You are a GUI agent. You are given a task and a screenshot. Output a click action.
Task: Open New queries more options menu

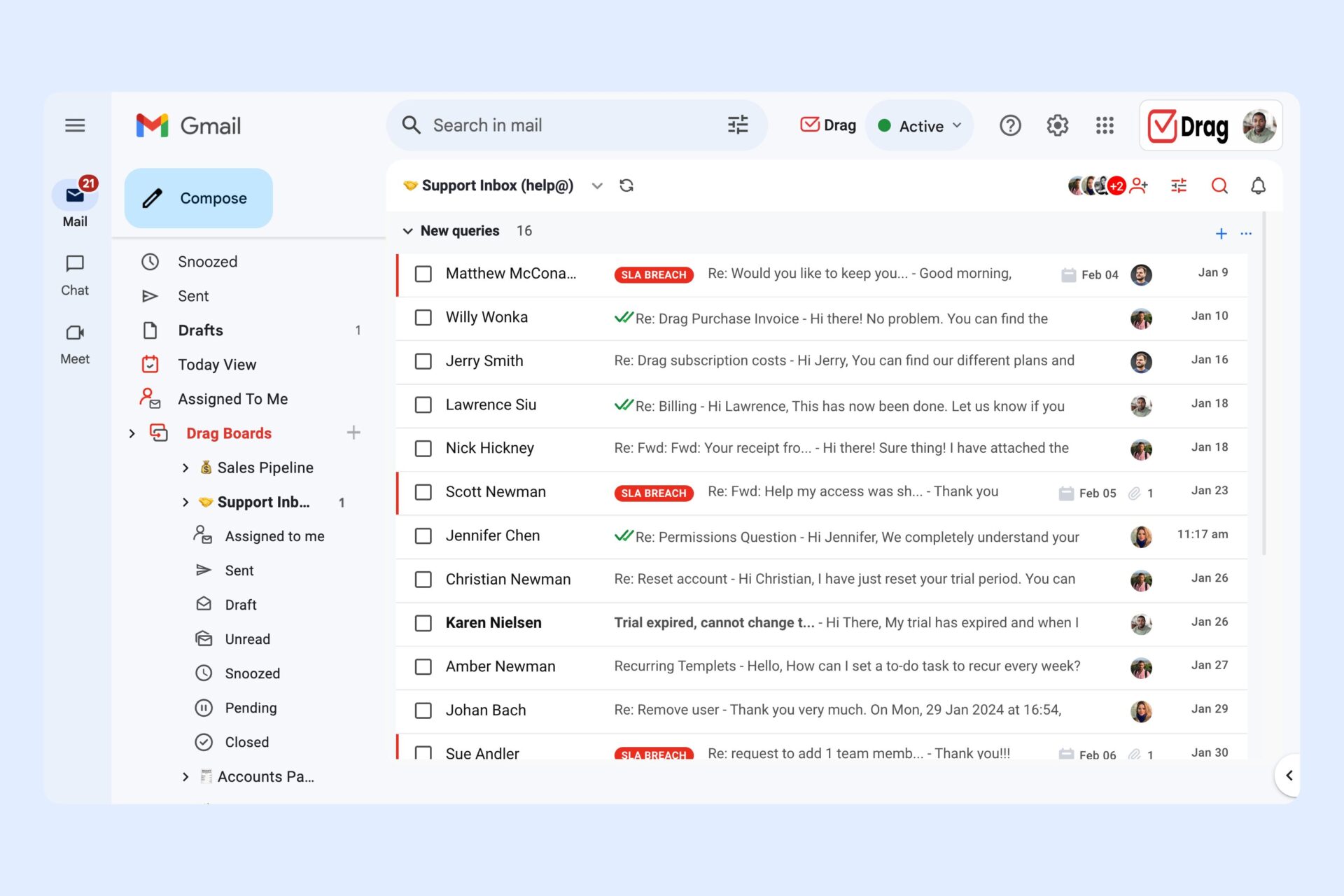(1246, 233)
